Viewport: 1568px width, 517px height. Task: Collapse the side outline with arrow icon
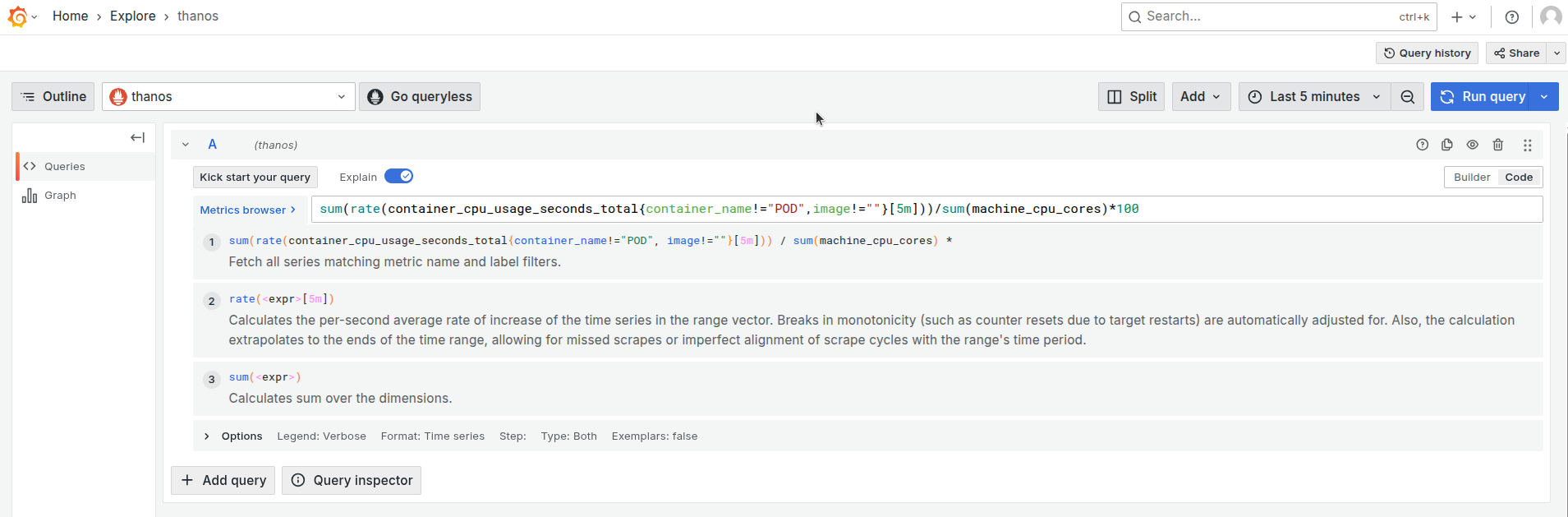[x=137, y=138]
